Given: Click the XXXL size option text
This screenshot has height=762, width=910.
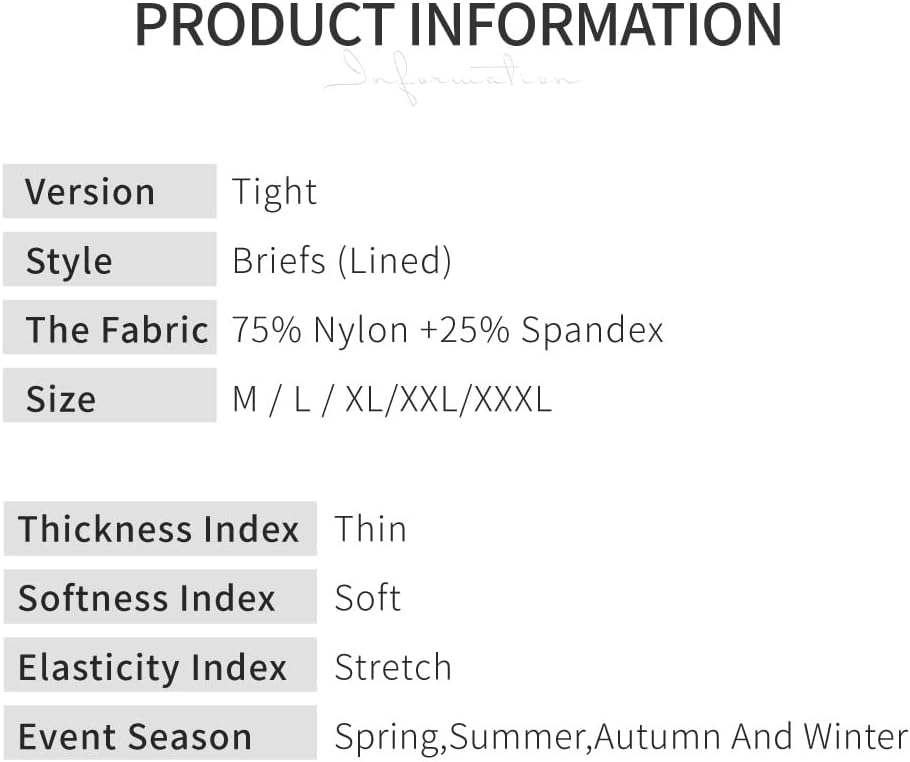Looking at the screenshot, I should (x=512, y=398).
